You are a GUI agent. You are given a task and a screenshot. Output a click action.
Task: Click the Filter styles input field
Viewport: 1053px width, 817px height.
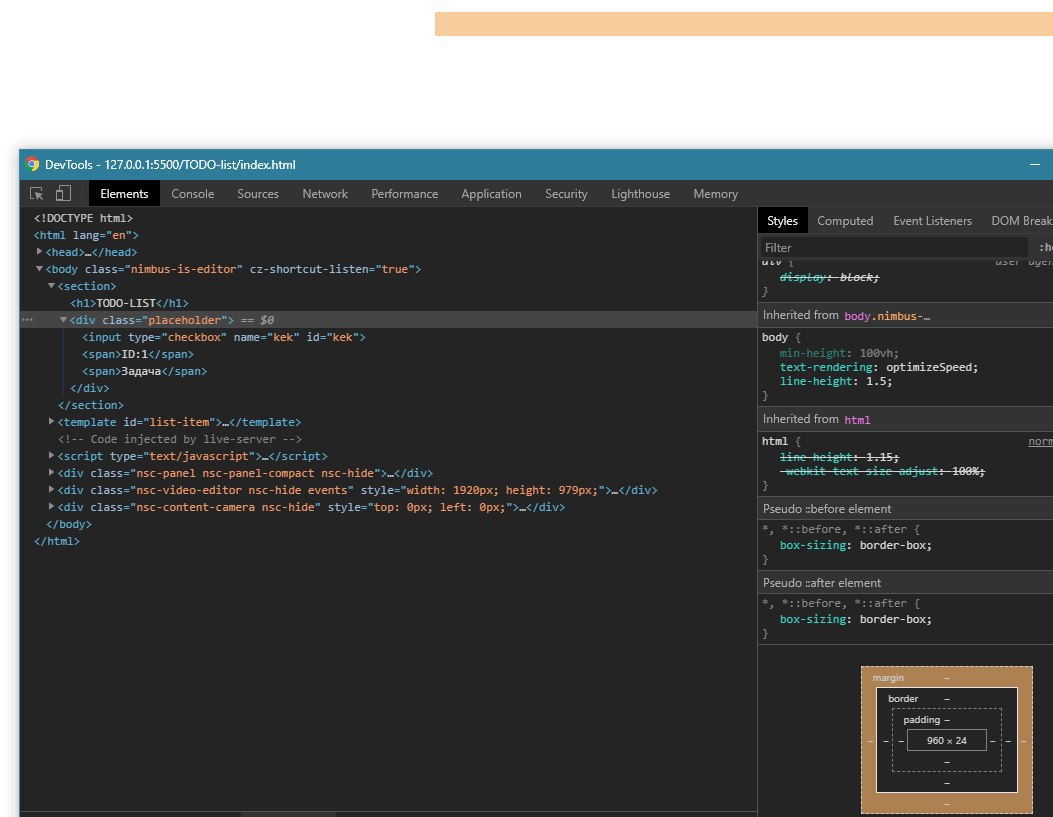click(x=893, y=248)
